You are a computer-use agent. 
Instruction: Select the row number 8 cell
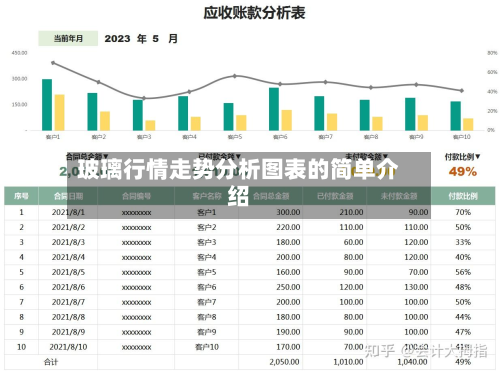coord(21,317)
